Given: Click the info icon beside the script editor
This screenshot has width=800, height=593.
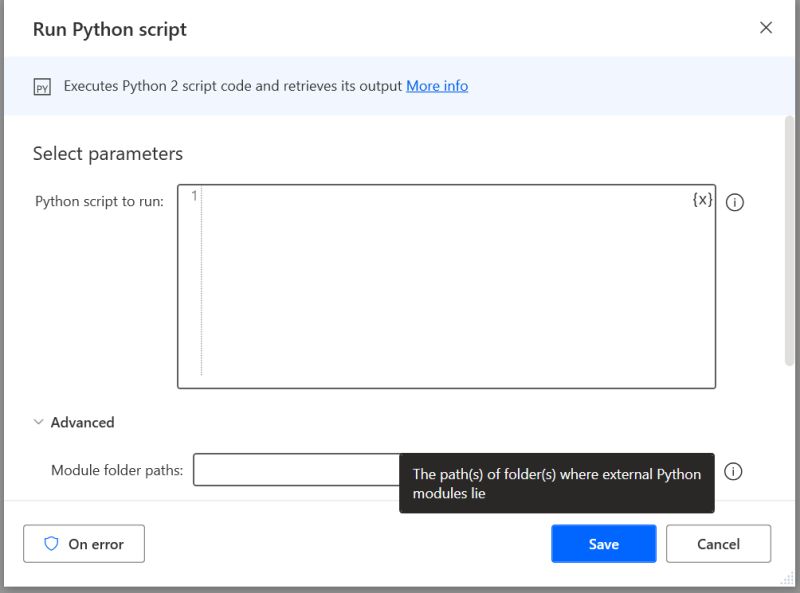Looking at the screenshot, I should point(736,202).
